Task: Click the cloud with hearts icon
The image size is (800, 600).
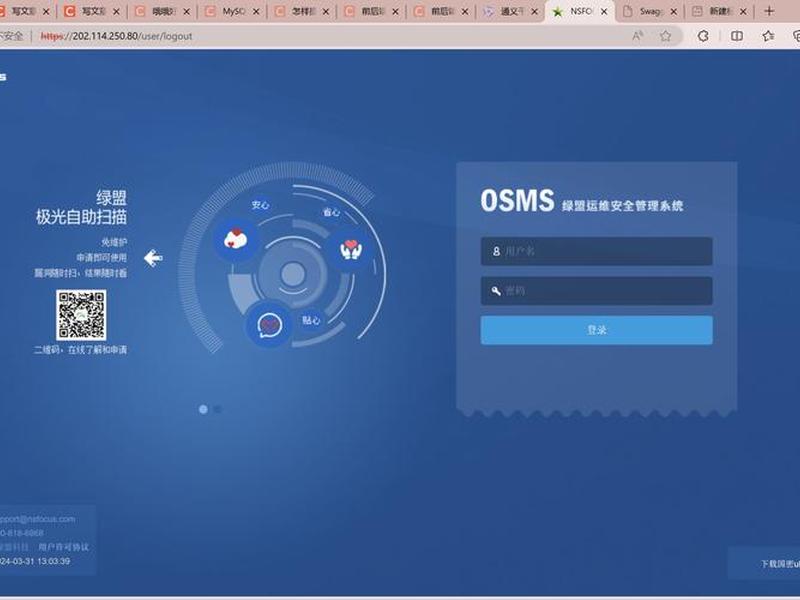Action: click(236, 239)
